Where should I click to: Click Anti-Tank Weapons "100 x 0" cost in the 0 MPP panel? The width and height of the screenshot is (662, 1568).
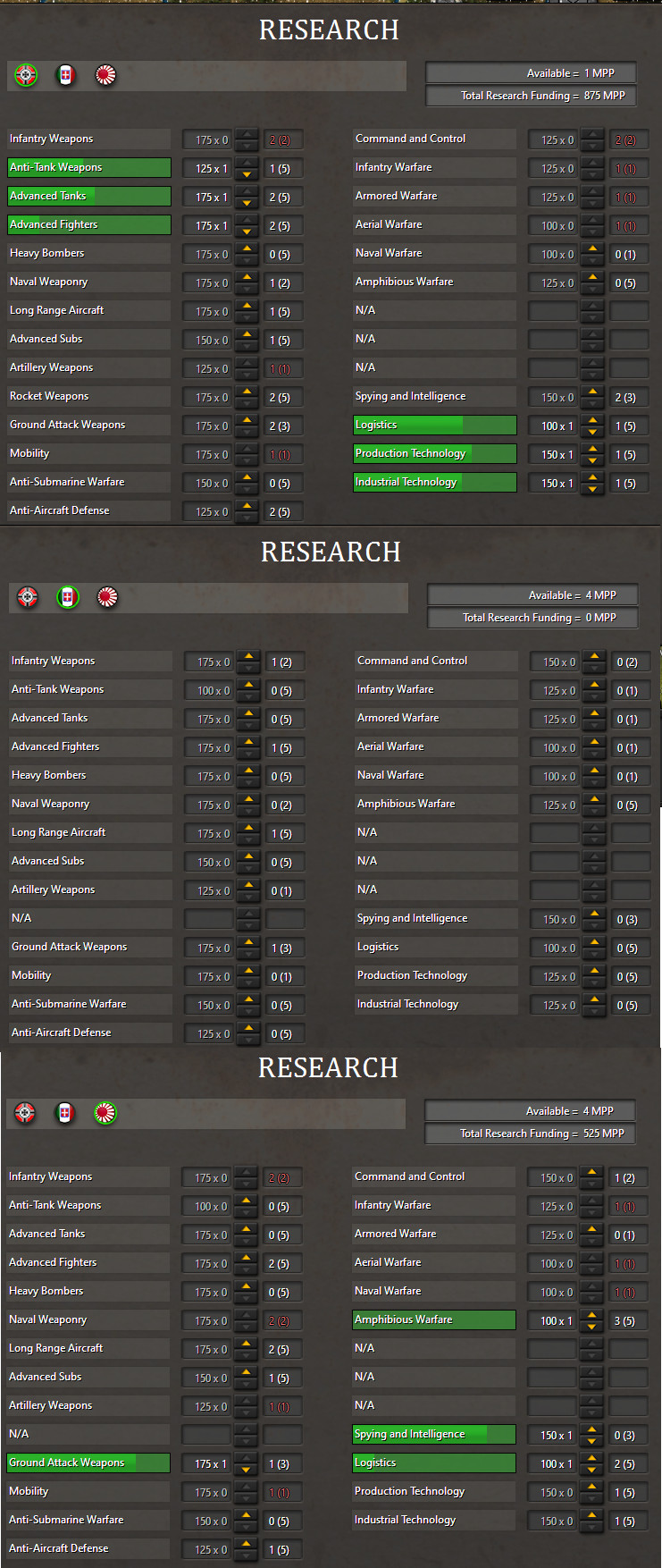210,691
